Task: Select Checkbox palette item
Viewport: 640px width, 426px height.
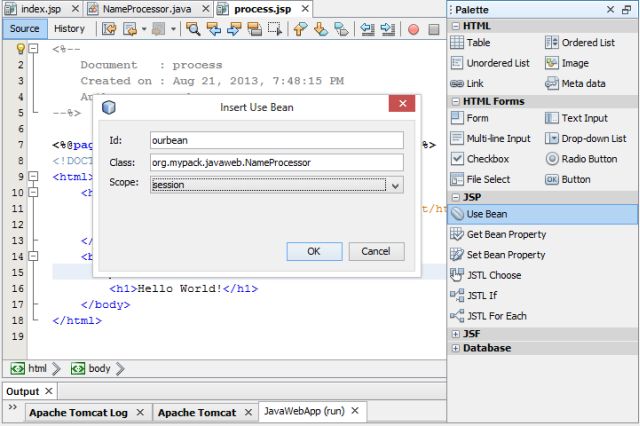Action: tap(480, 159)
